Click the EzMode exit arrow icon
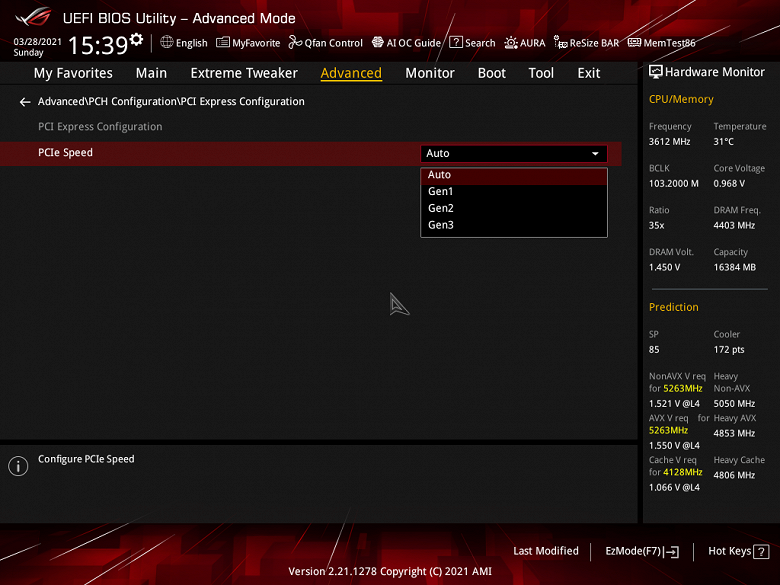The image size is (780, 585). (x=672, y=551)
